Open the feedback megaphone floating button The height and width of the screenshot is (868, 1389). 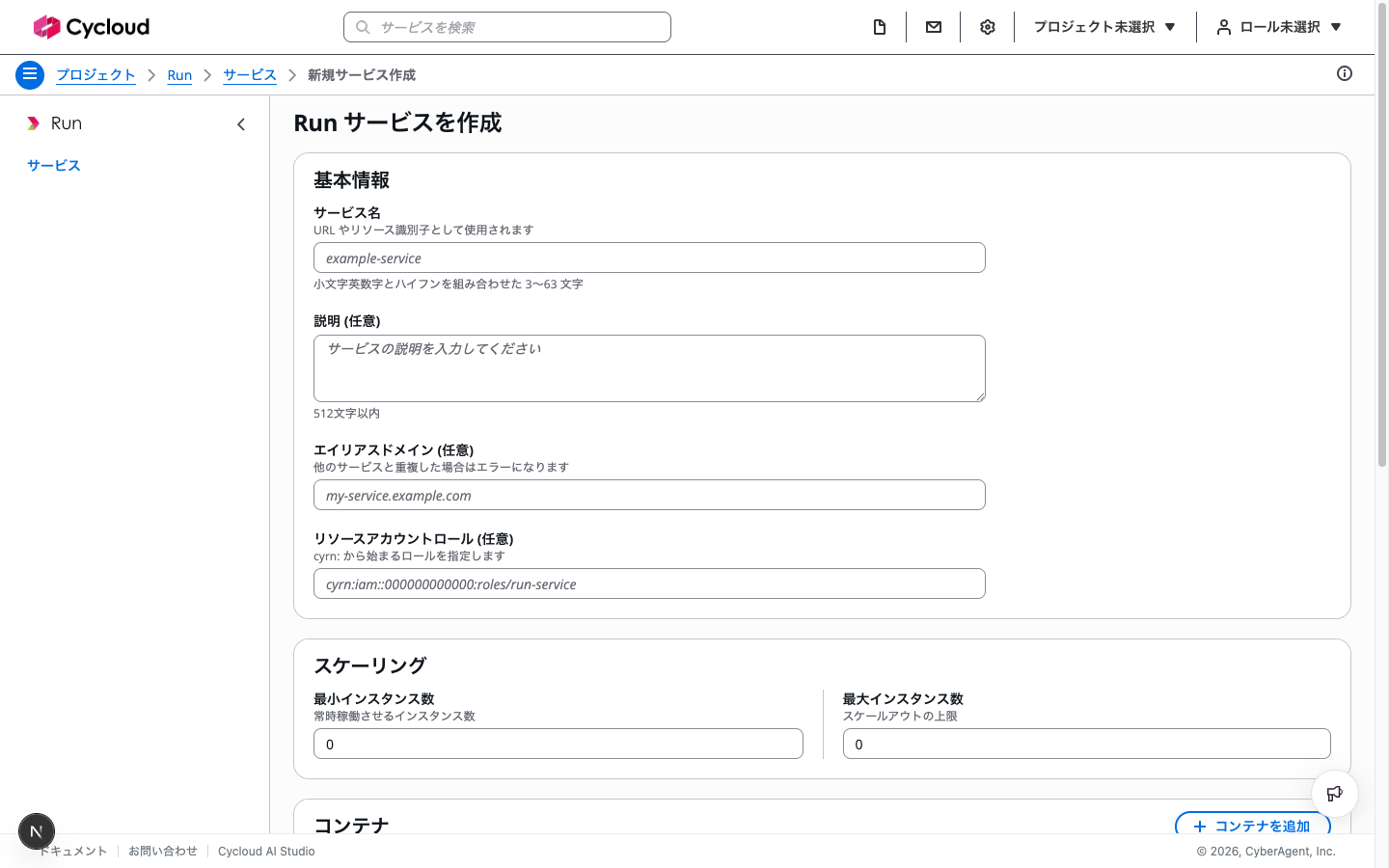tap(1335, 794)
